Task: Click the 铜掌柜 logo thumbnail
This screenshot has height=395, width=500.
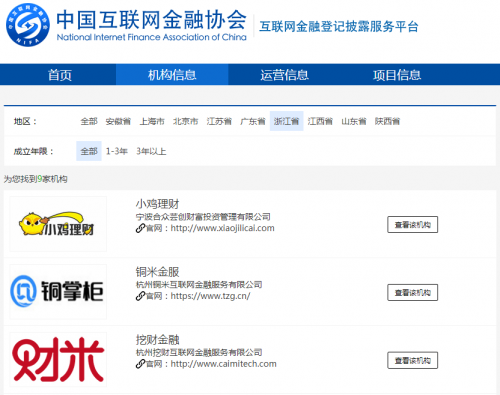Action: pyautogui.click(x=58, y=292)
